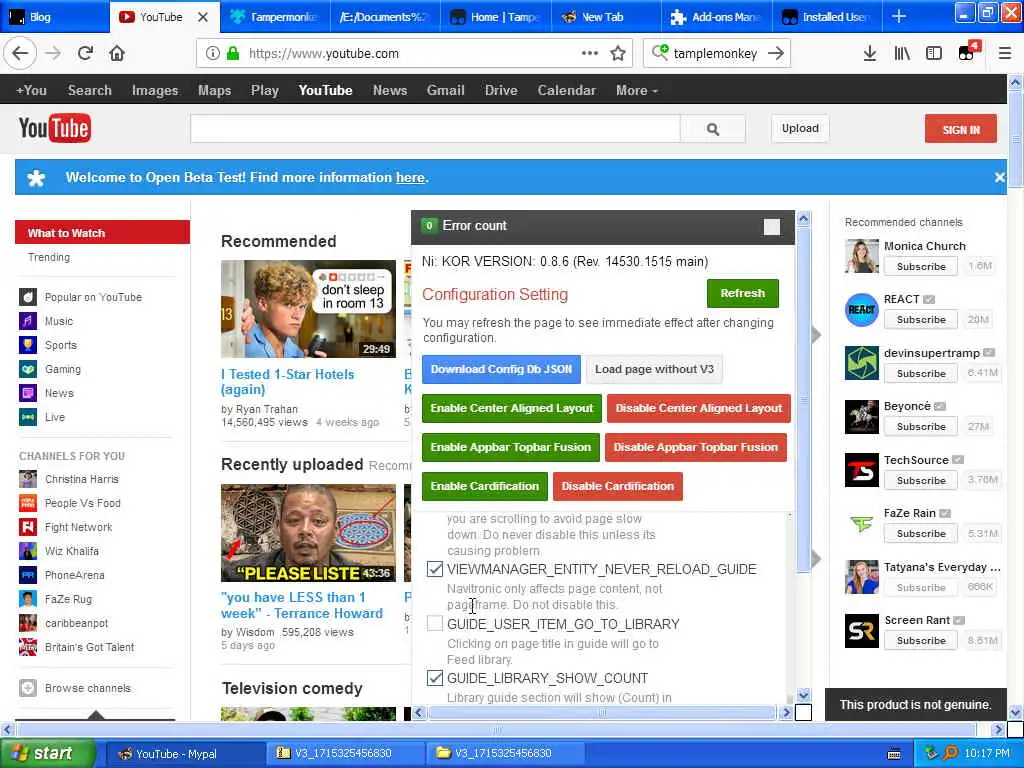Switch to the Tampermonkey tab
Screen dimensions: 1024x768
point(275,16)
